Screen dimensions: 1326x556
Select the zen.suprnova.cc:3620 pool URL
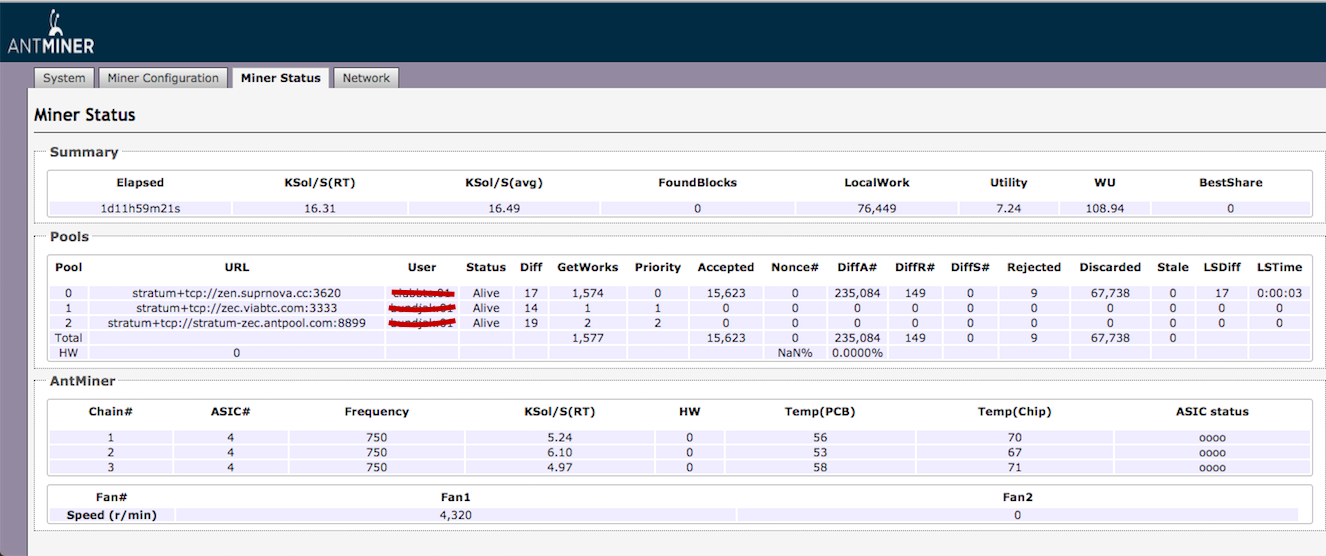pyautogui.click(x=237, y=293)
